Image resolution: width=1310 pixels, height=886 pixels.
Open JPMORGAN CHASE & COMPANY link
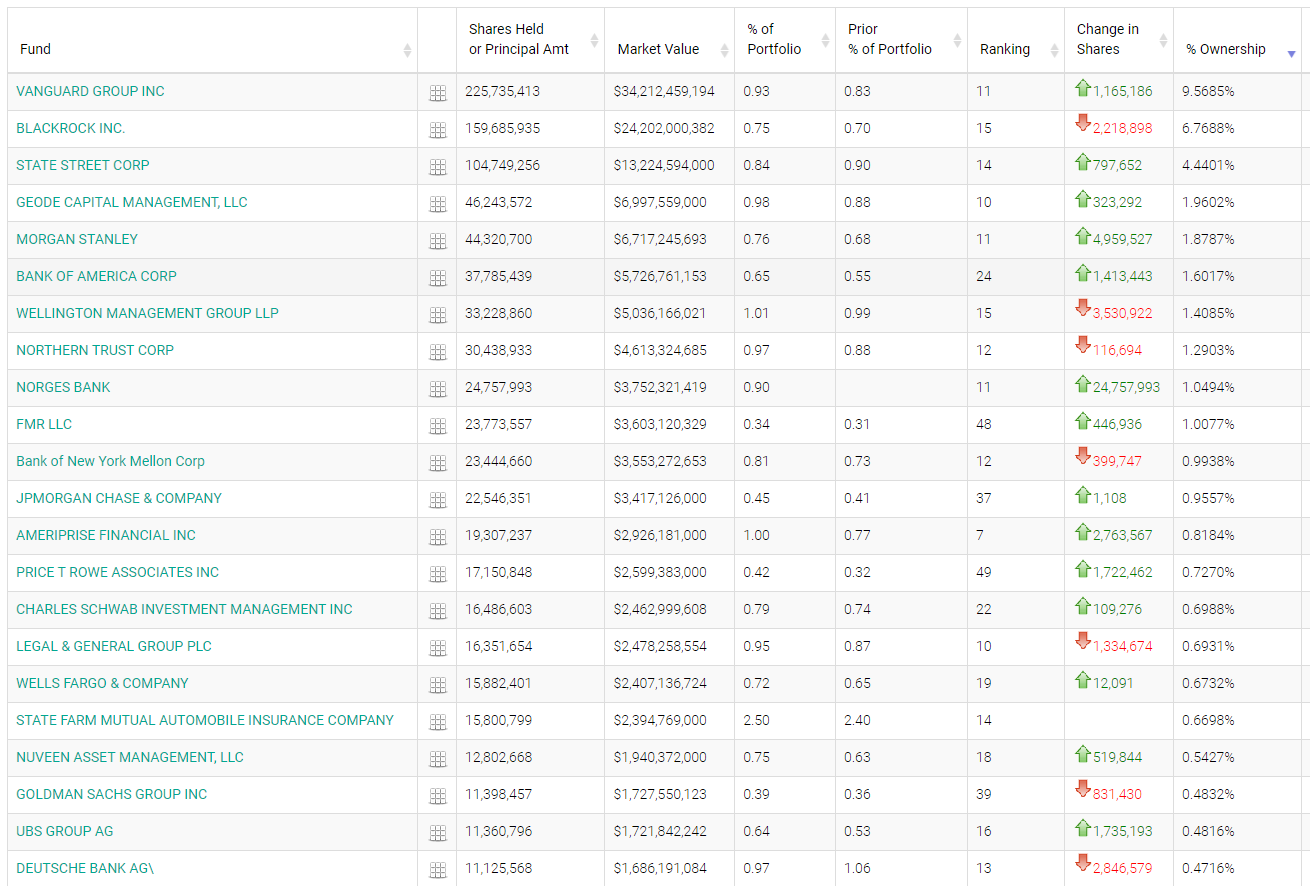click(119, 498)
